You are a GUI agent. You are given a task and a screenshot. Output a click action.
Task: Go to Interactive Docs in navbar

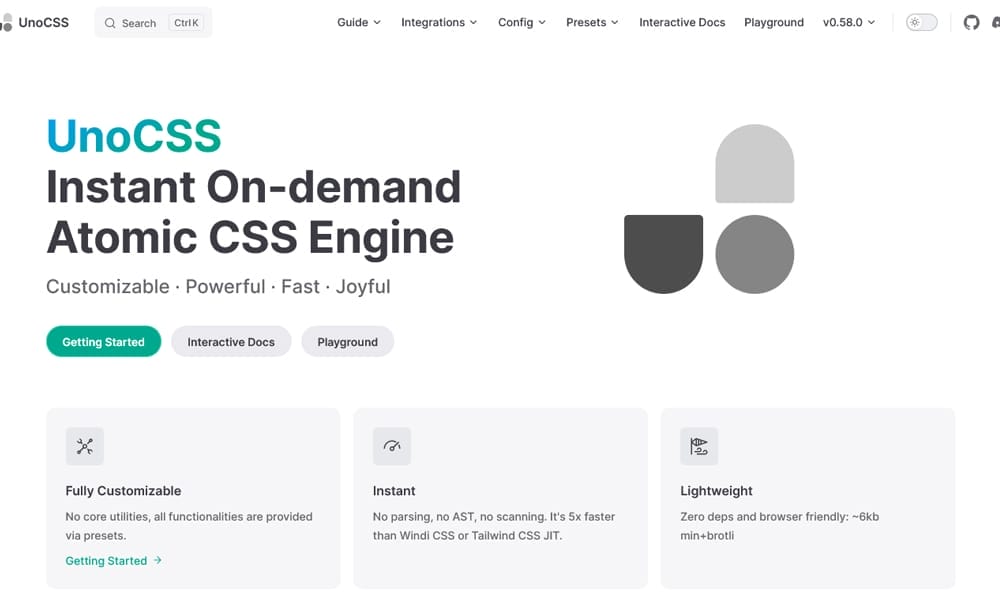[682, 22]
